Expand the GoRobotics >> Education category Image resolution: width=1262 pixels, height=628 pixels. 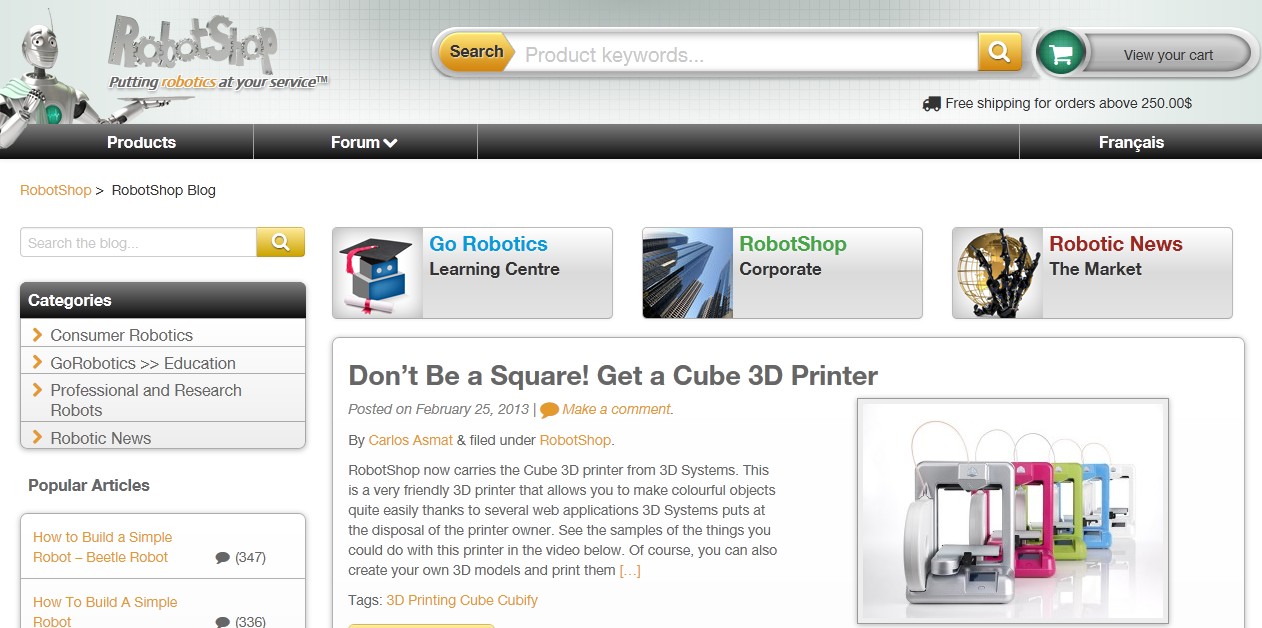[37, 363]
